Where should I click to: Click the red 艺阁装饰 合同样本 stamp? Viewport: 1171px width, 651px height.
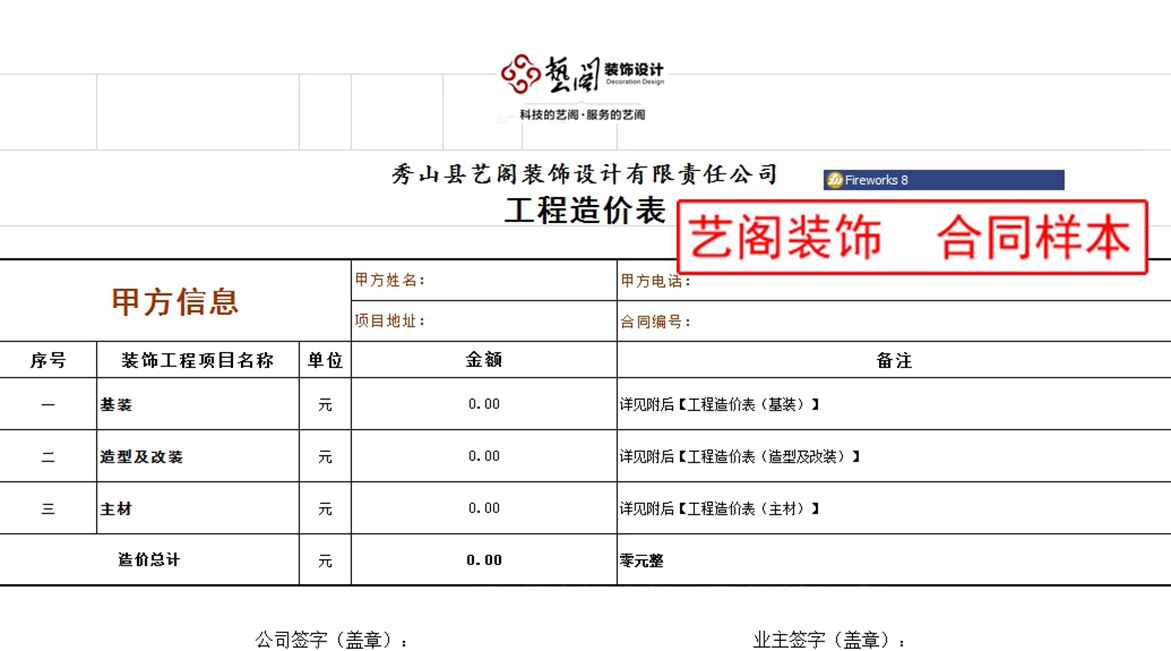tap(912, 238)
